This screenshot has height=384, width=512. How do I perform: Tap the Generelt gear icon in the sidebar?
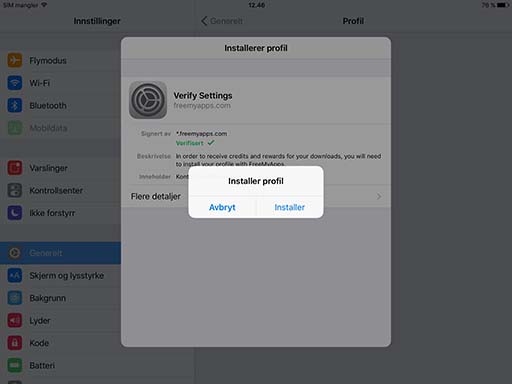(15, 253)
